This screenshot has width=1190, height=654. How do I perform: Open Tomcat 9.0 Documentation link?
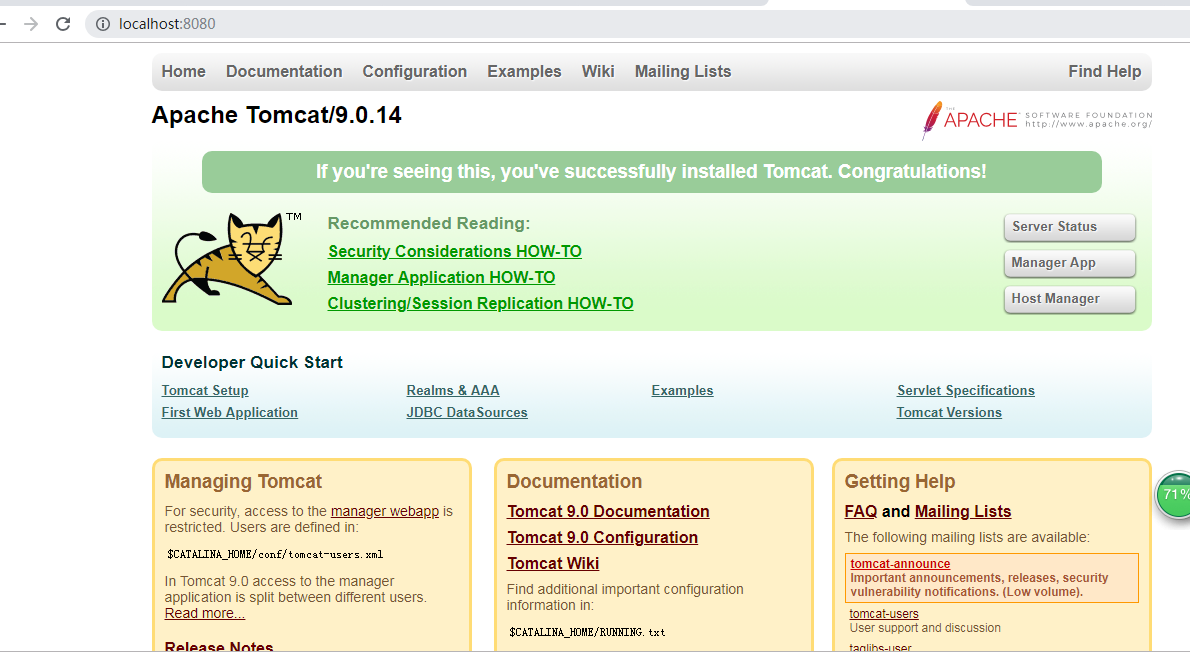[x=608, y=511]
